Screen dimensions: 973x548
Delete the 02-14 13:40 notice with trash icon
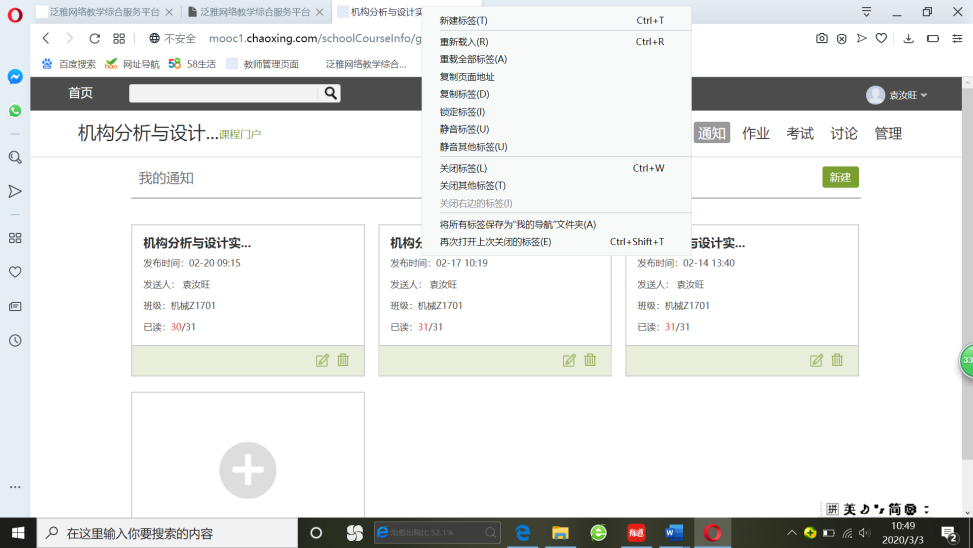pyautogui.click(x=837, y=360)
